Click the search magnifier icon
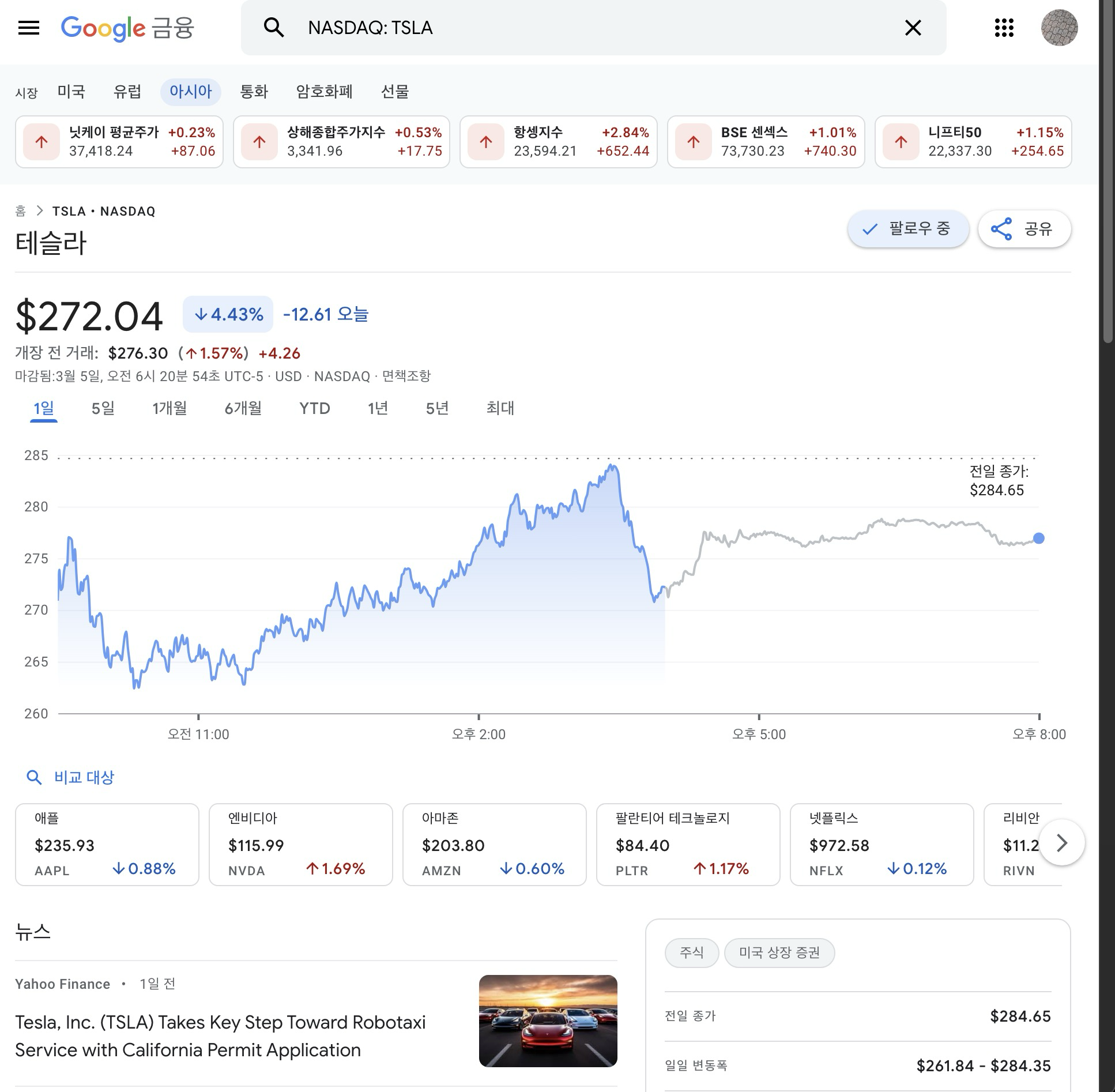Image resolution: width=1115 pixels, height=1092 pixels. pos(274,28)
